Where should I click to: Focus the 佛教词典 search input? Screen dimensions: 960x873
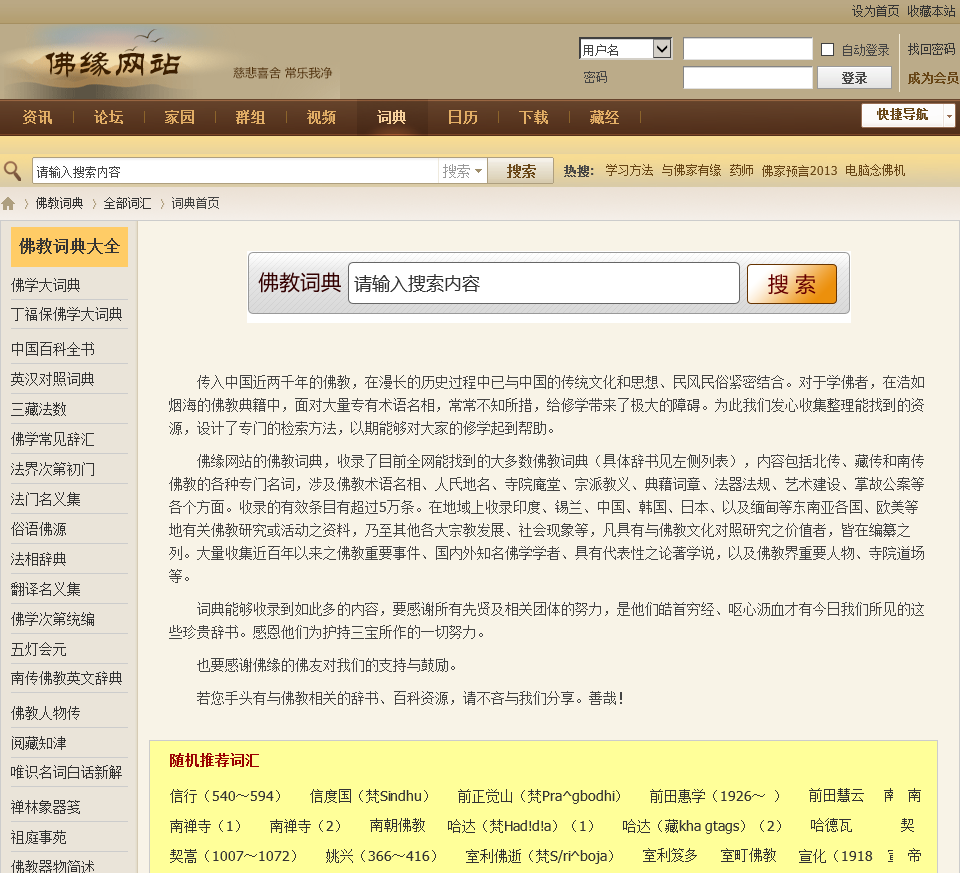tap(544, 283)
